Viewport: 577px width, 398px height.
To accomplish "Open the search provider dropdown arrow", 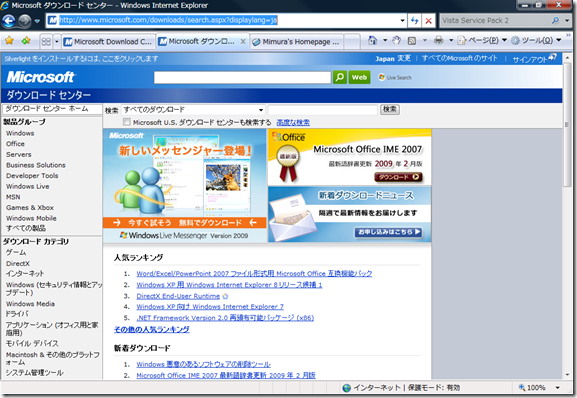I will 567,21.
